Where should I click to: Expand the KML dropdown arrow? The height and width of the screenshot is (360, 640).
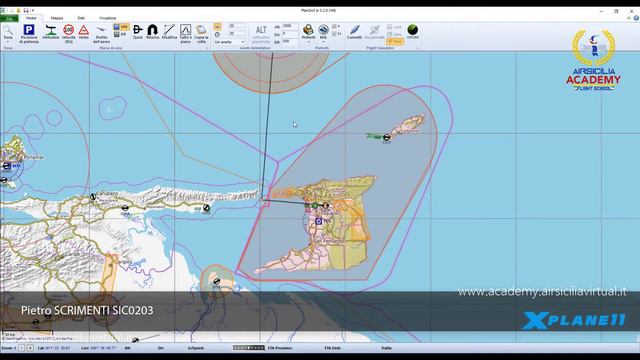click(323, 42)
